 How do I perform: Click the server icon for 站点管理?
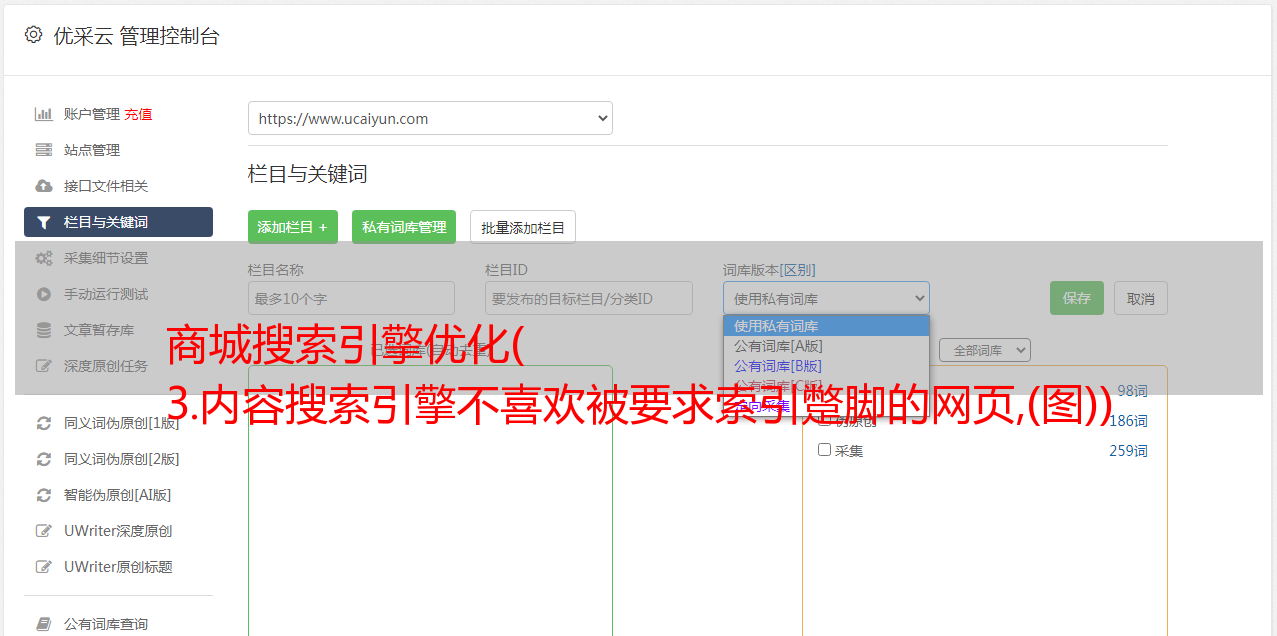pos(43,150)
